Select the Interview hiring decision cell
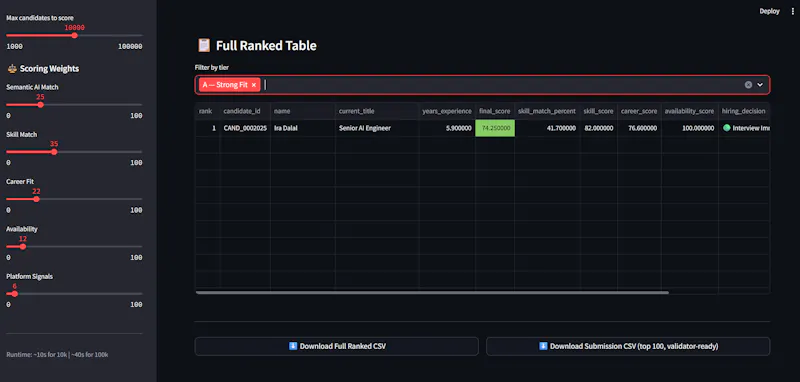The width and height of the screenshot is (800, 382). 744,129
